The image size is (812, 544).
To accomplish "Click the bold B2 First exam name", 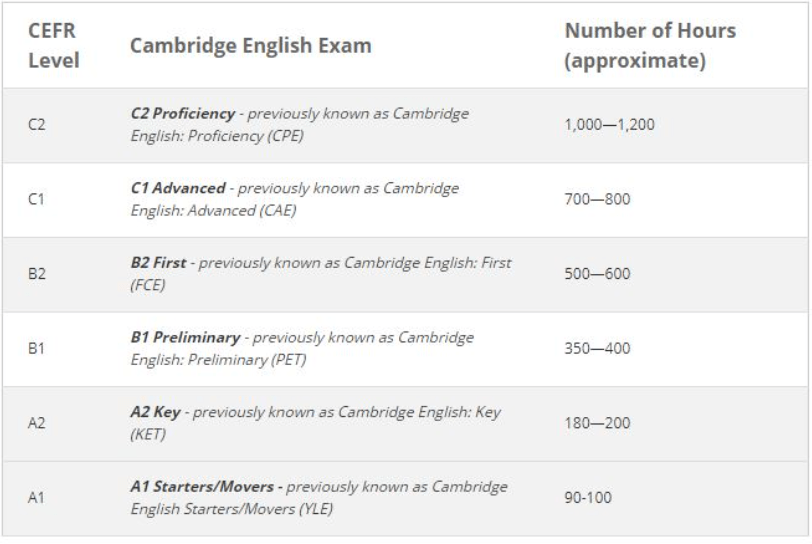I will click(160, 263).
